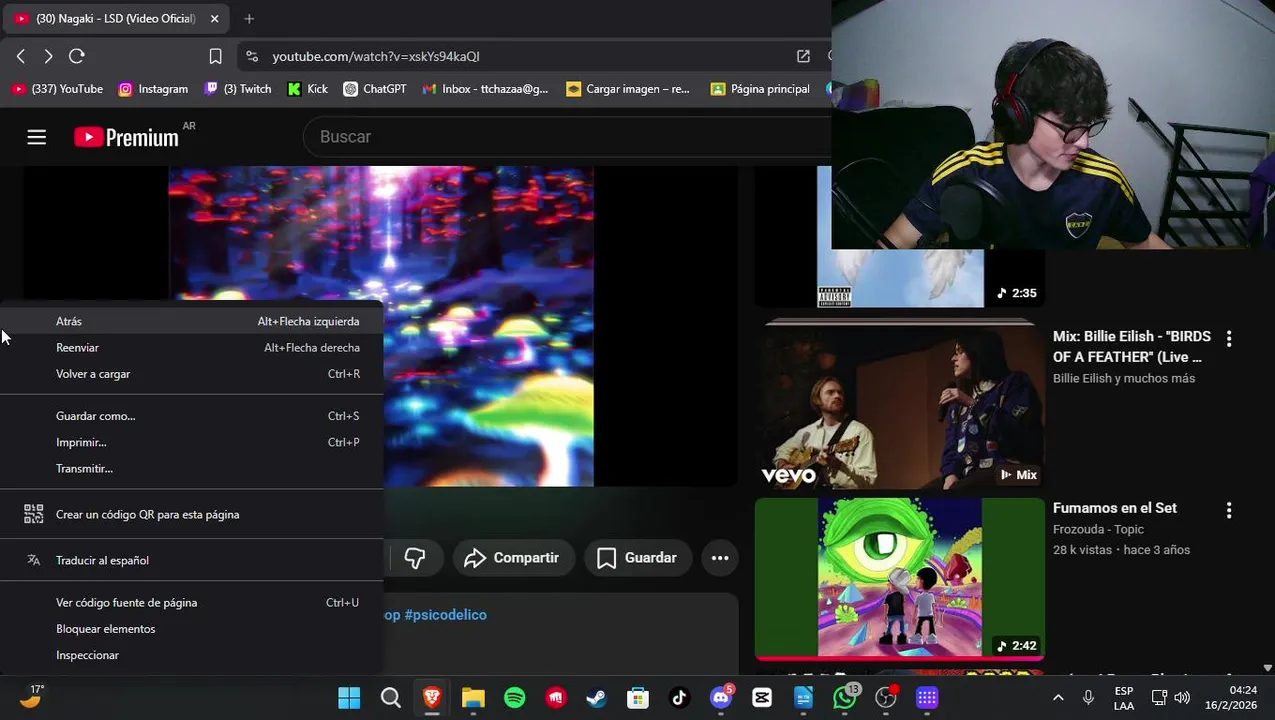Open the Cargar imagen bookmark
The image size is (1275, 720).
[628, 89]
